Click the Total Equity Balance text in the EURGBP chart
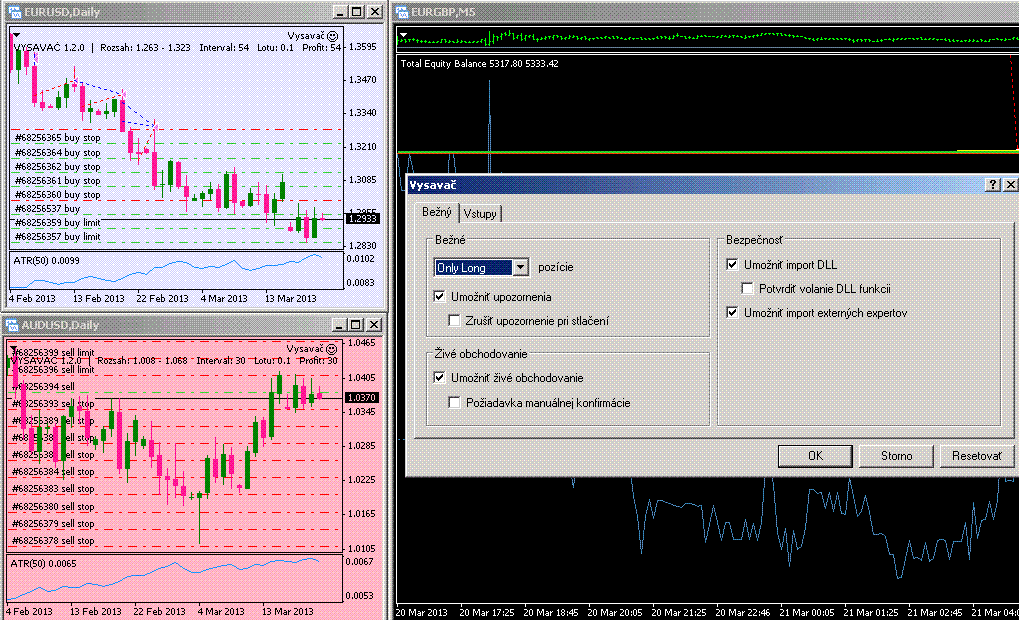 tap(479, 64)
